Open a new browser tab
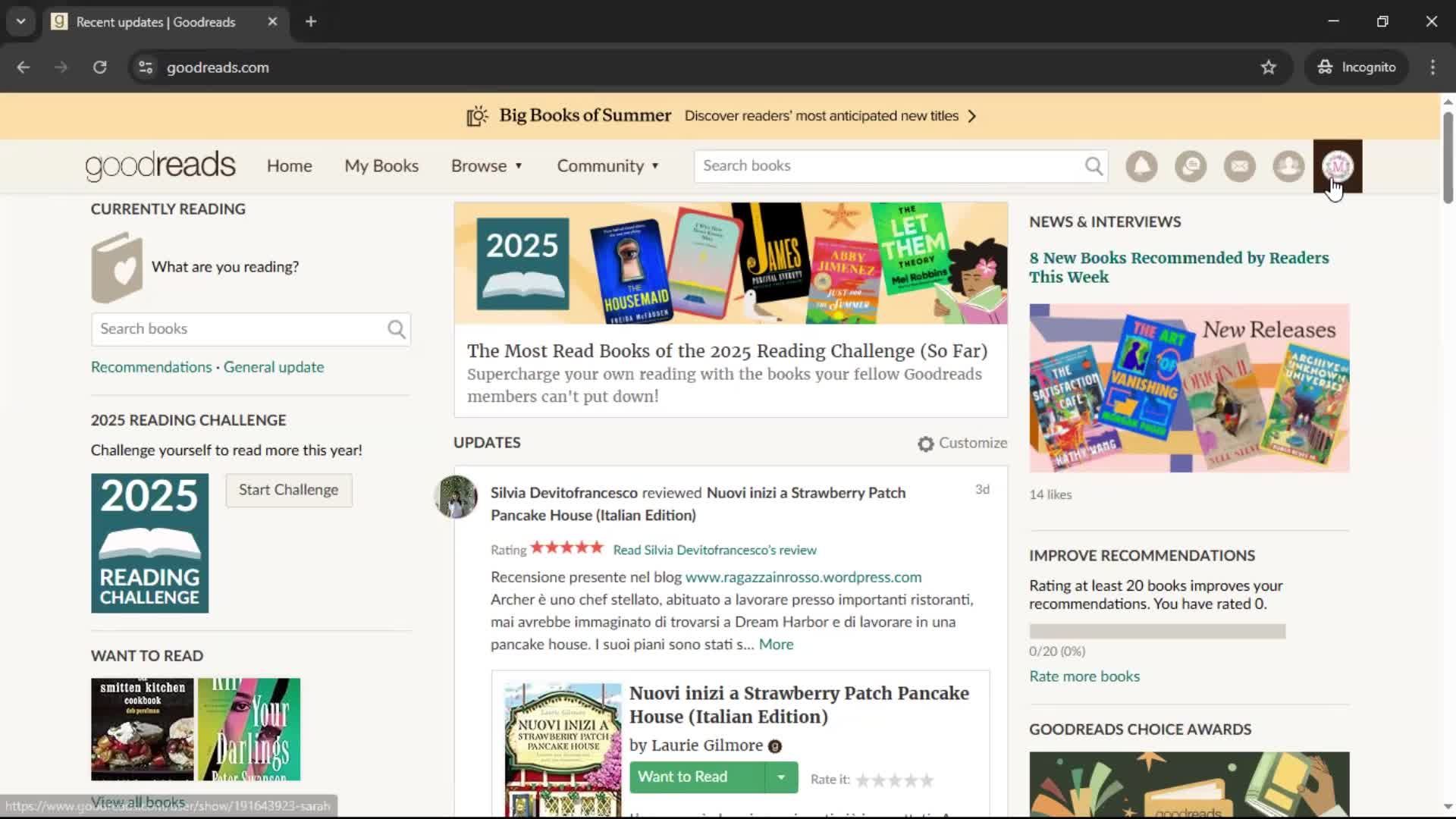1456x819 pixels. click(311, 22)
